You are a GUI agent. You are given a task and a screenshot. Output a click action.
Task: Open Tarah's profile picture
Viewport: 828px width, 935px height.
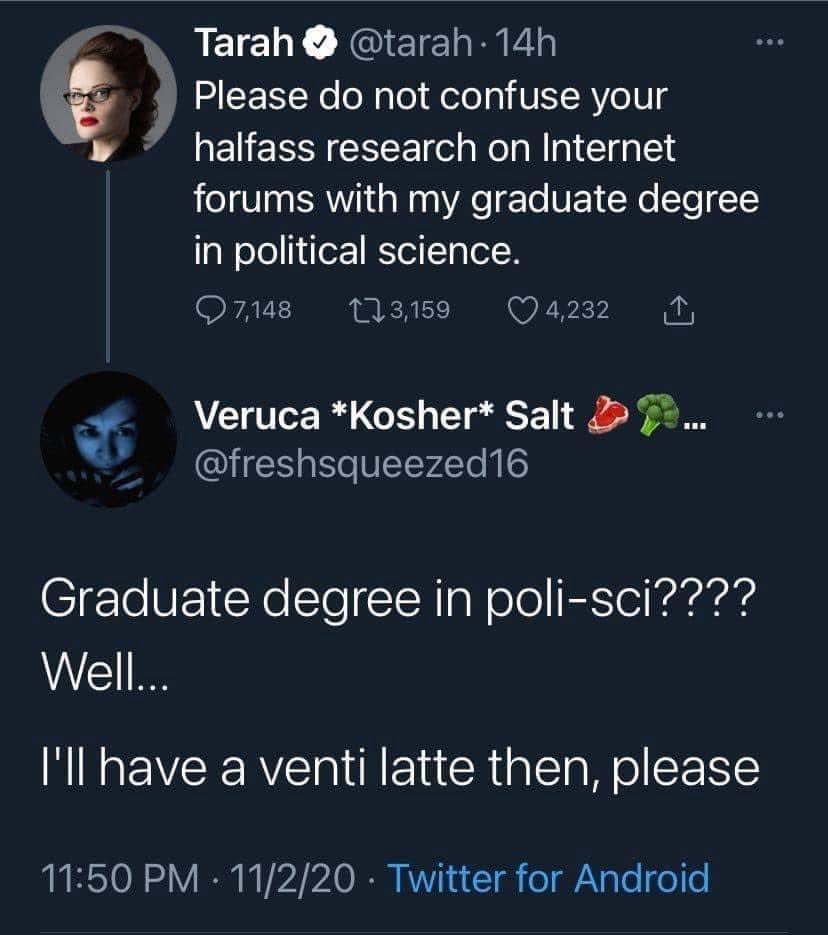click(x=108, y=94)
